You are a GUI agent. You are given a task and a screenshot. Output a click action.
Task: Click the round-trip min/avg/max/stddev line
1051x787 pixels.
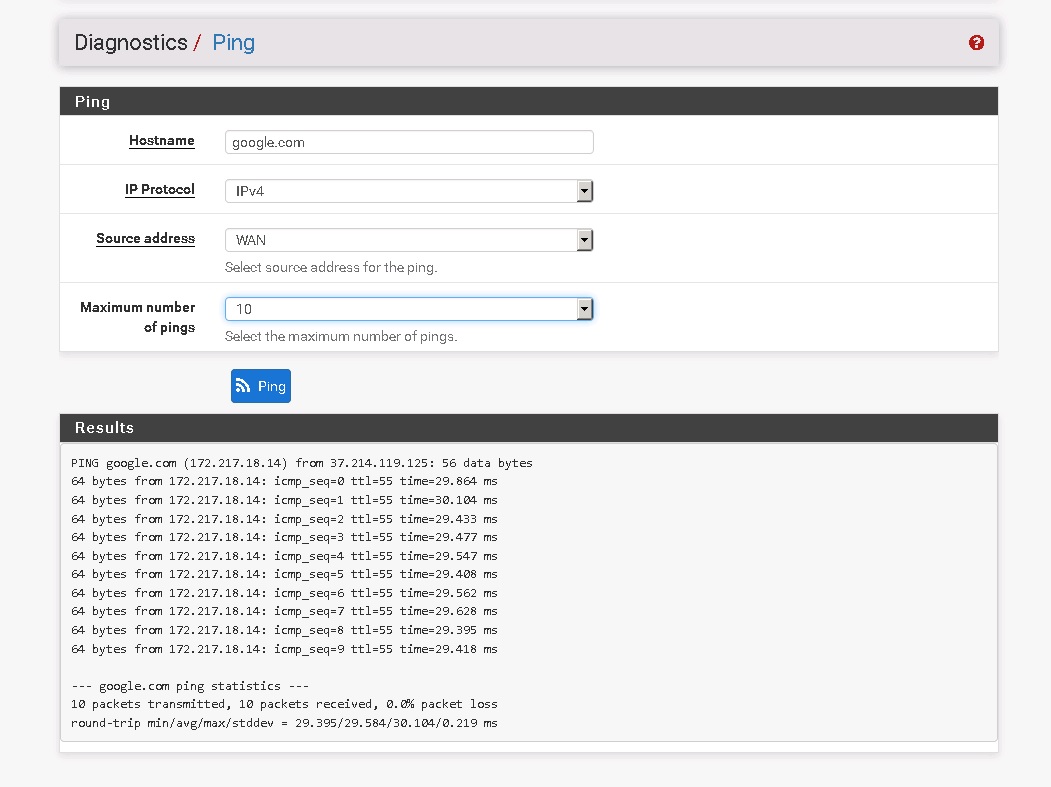point(284,722)
